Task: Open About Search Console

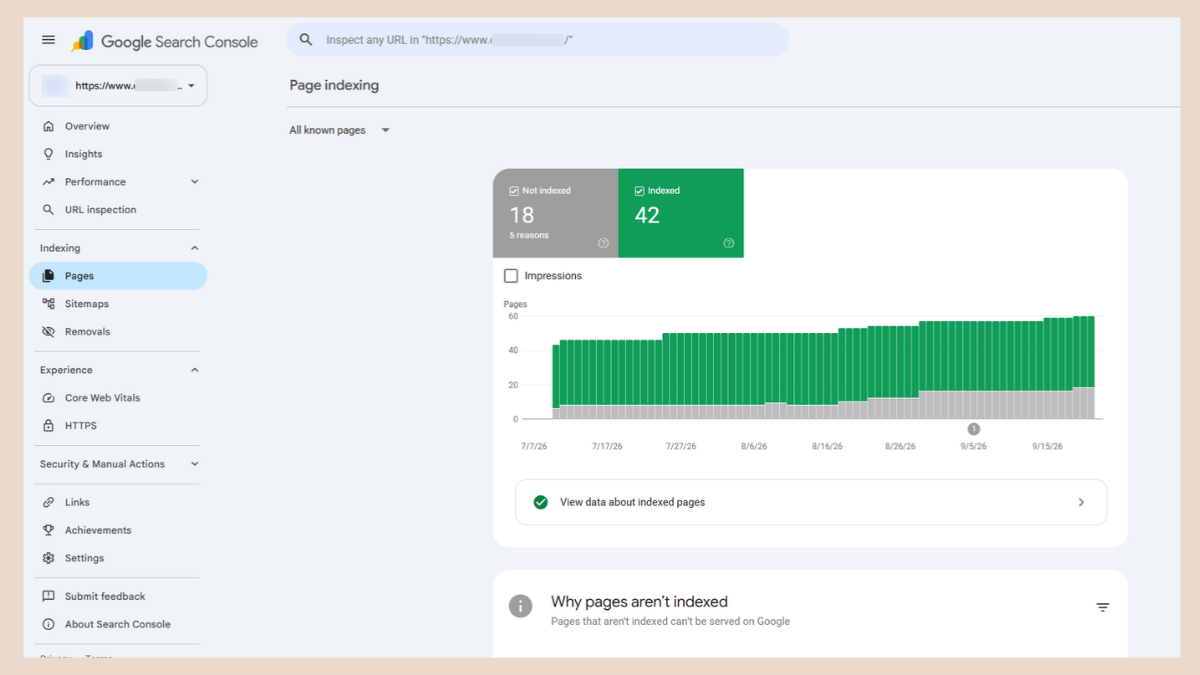Action: [118, 624]
